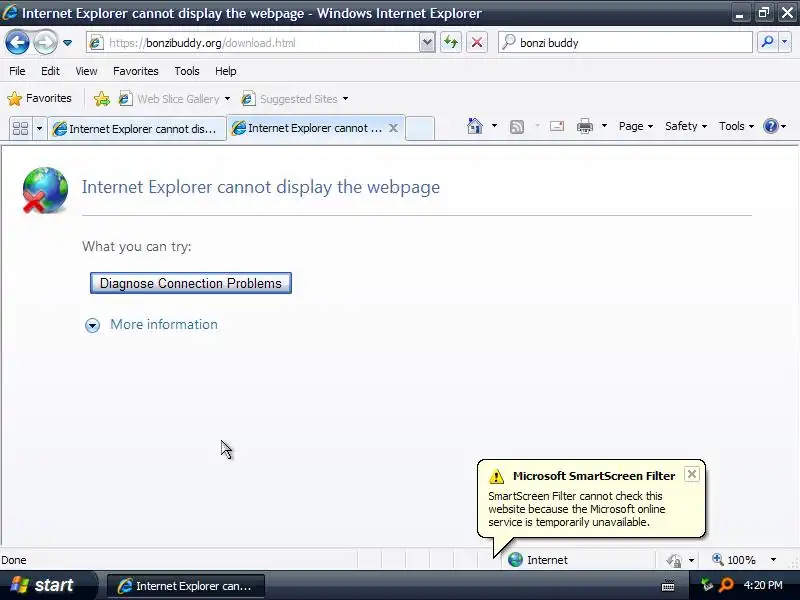This screenshot has height=600, width=800.
Task: Print the page with printer icon
Action: [x=585, y=126]
